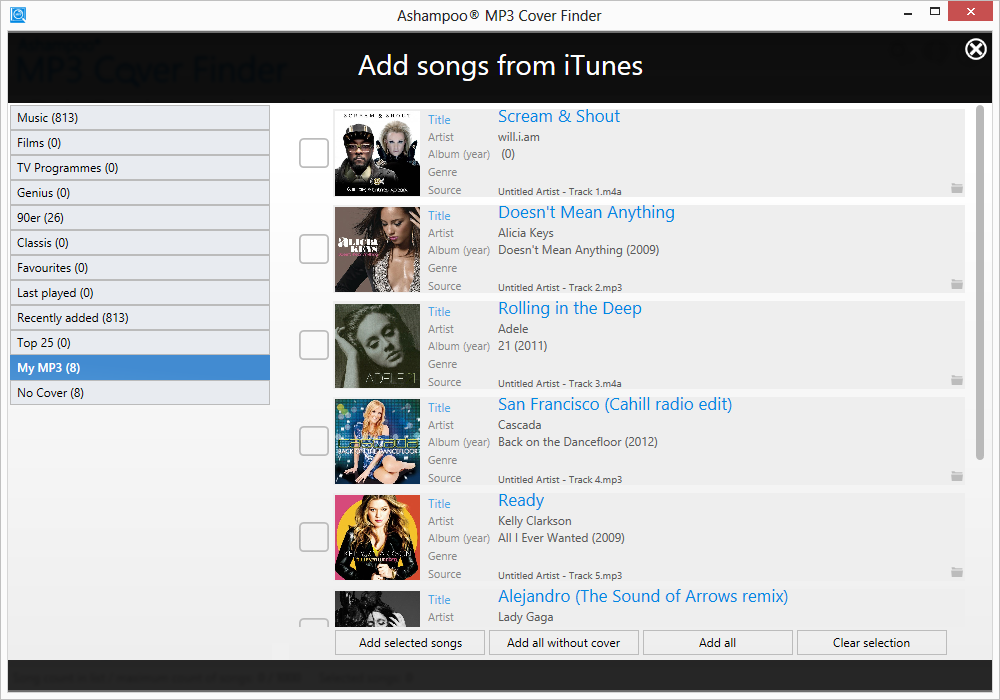Click the Scream & Shout cover thumbnail

[378, 153]
